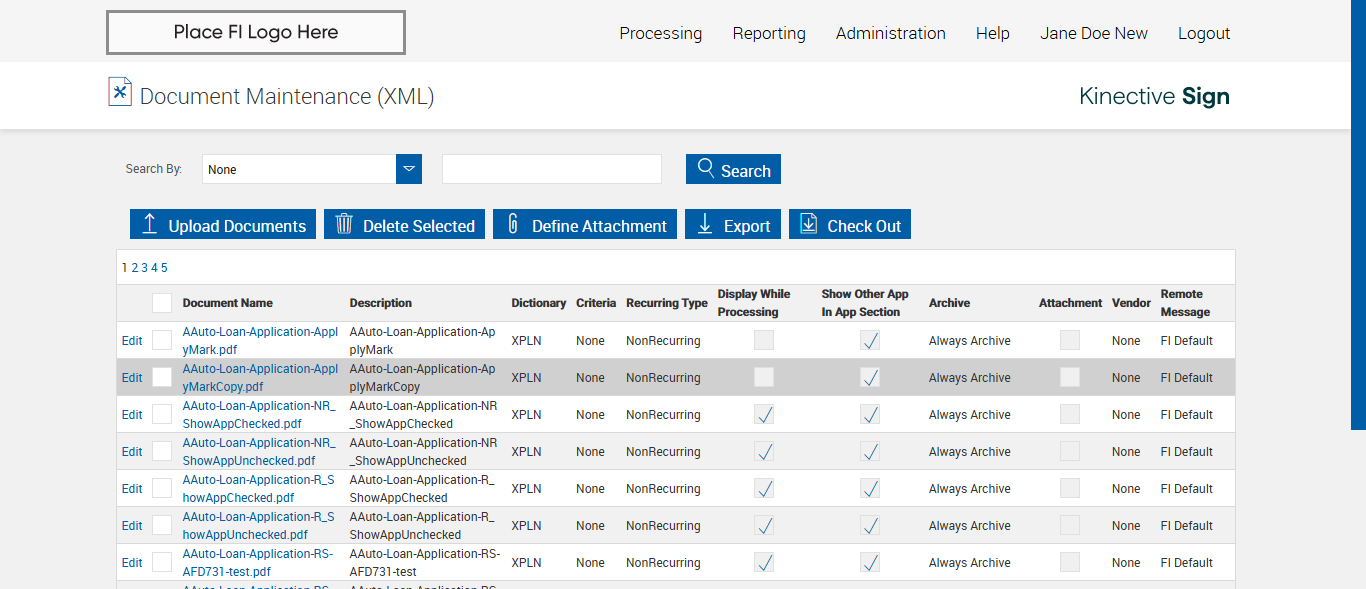Click the upload arrow icon
Screen dimensions: 1366x589
coord(150,224)
